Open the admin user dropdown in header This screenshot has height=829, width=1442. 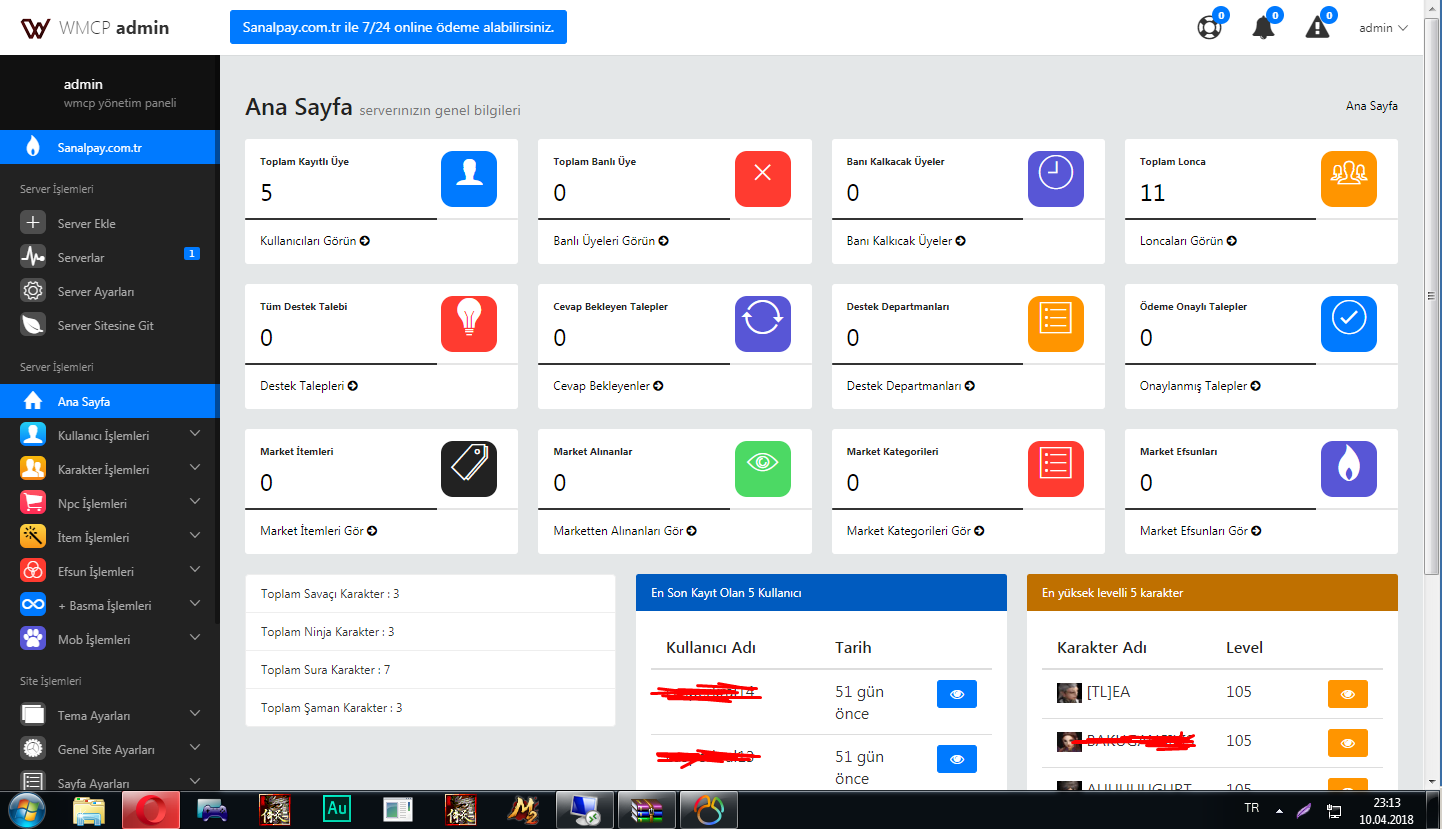click(1383, 28)
